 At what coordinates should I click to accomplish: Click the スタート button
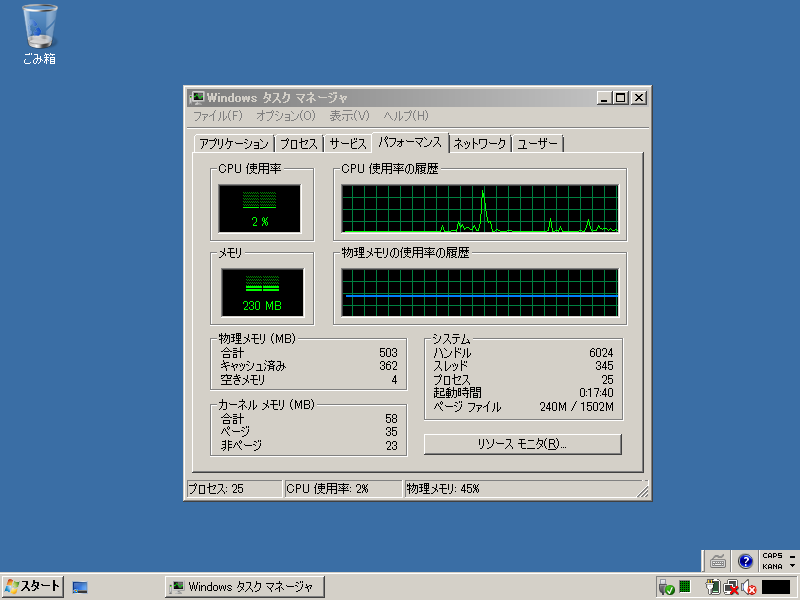(30, 587)
